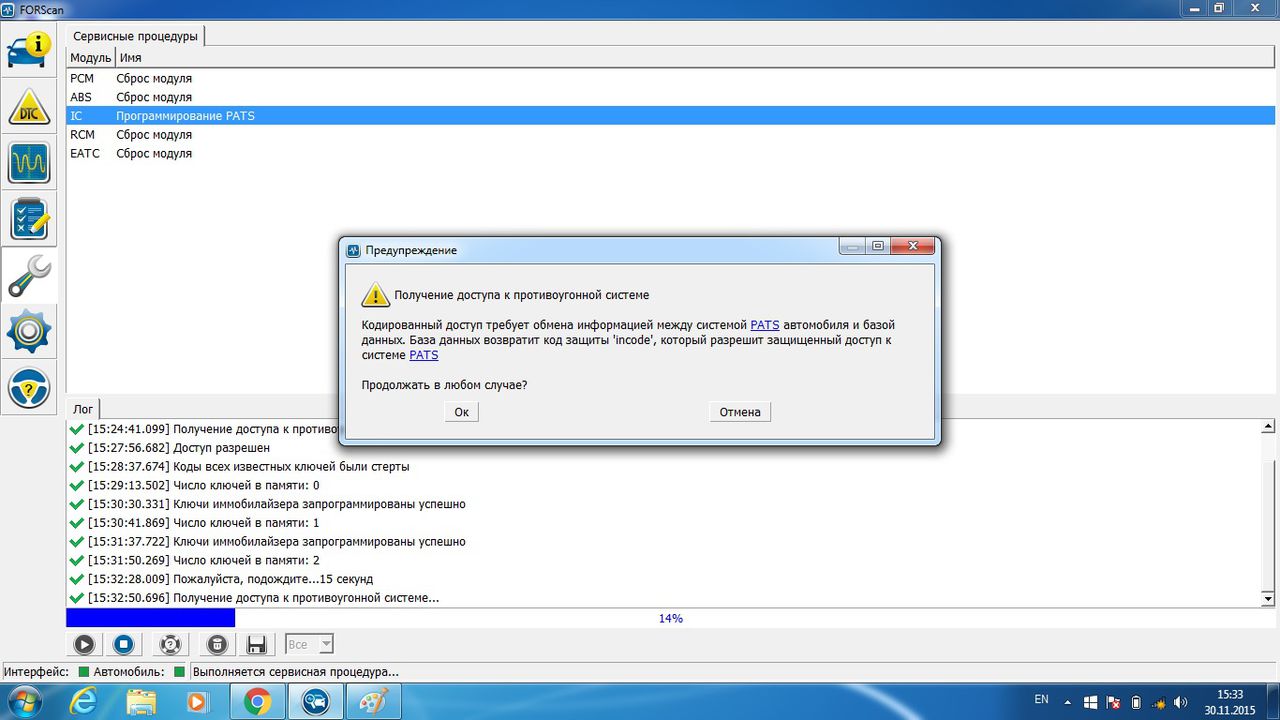Open Windows Explorer from taskbar

[x=141, y=702]
